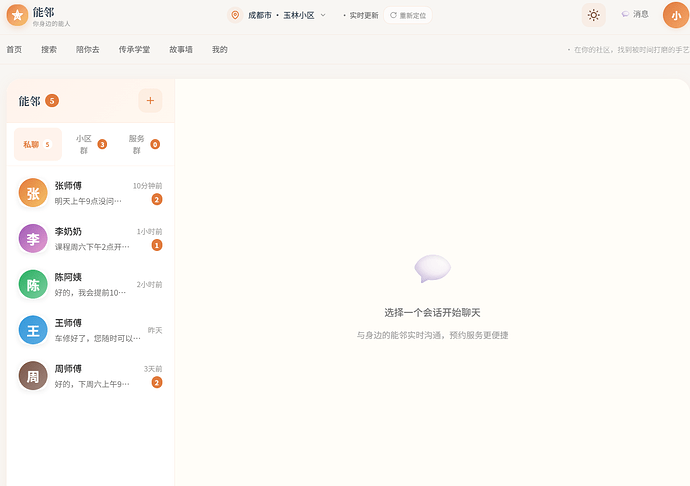Viewport: 690px width, 486px height.
Task: Go to 首页 nav item
Action: pyautogui.click(x=14, y=50)
